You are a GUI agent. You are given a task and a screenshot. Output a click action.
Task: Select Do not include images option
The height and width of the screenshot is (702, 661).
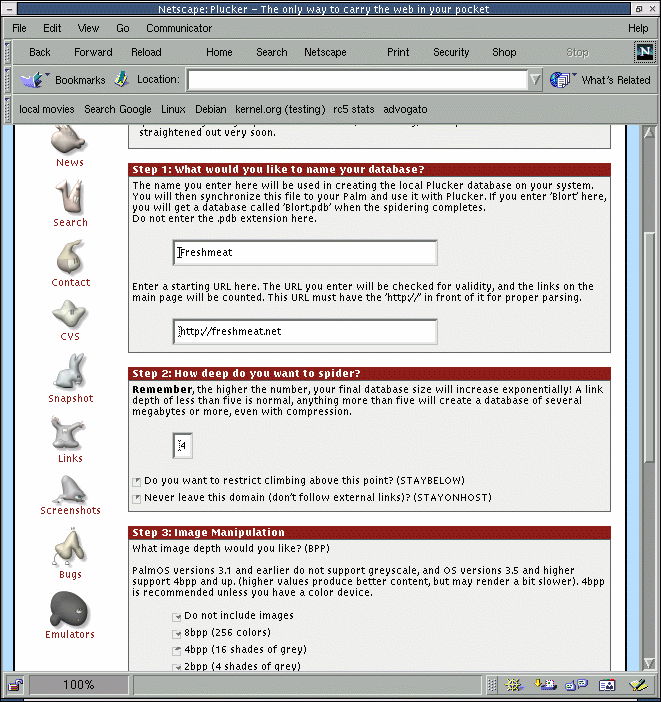(x=176, y=617)
